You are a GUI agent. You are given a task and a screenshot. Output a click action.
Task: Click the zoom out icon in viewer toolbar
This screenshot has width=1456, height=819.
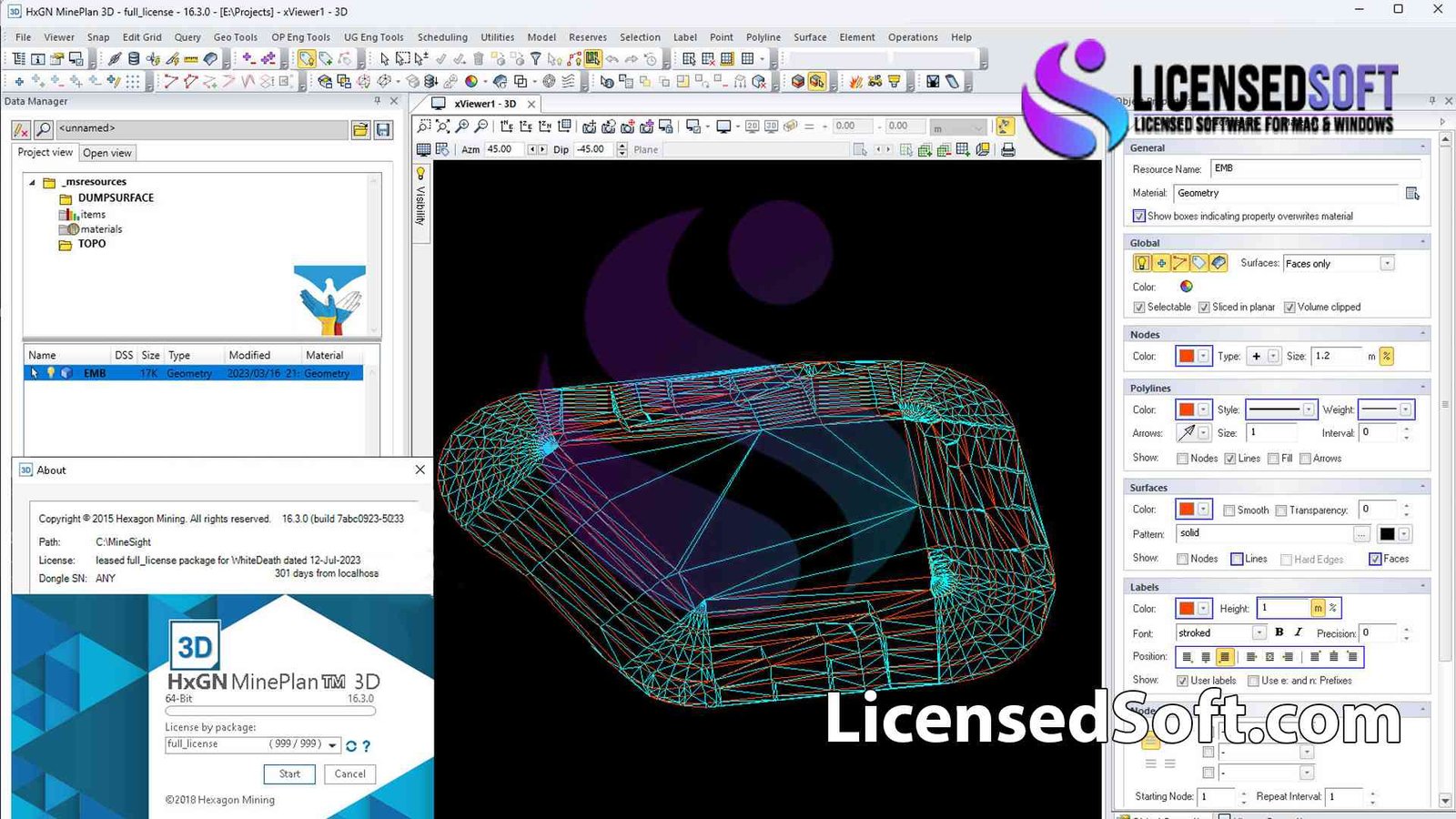pyautogui.click(x=481, y=126)
